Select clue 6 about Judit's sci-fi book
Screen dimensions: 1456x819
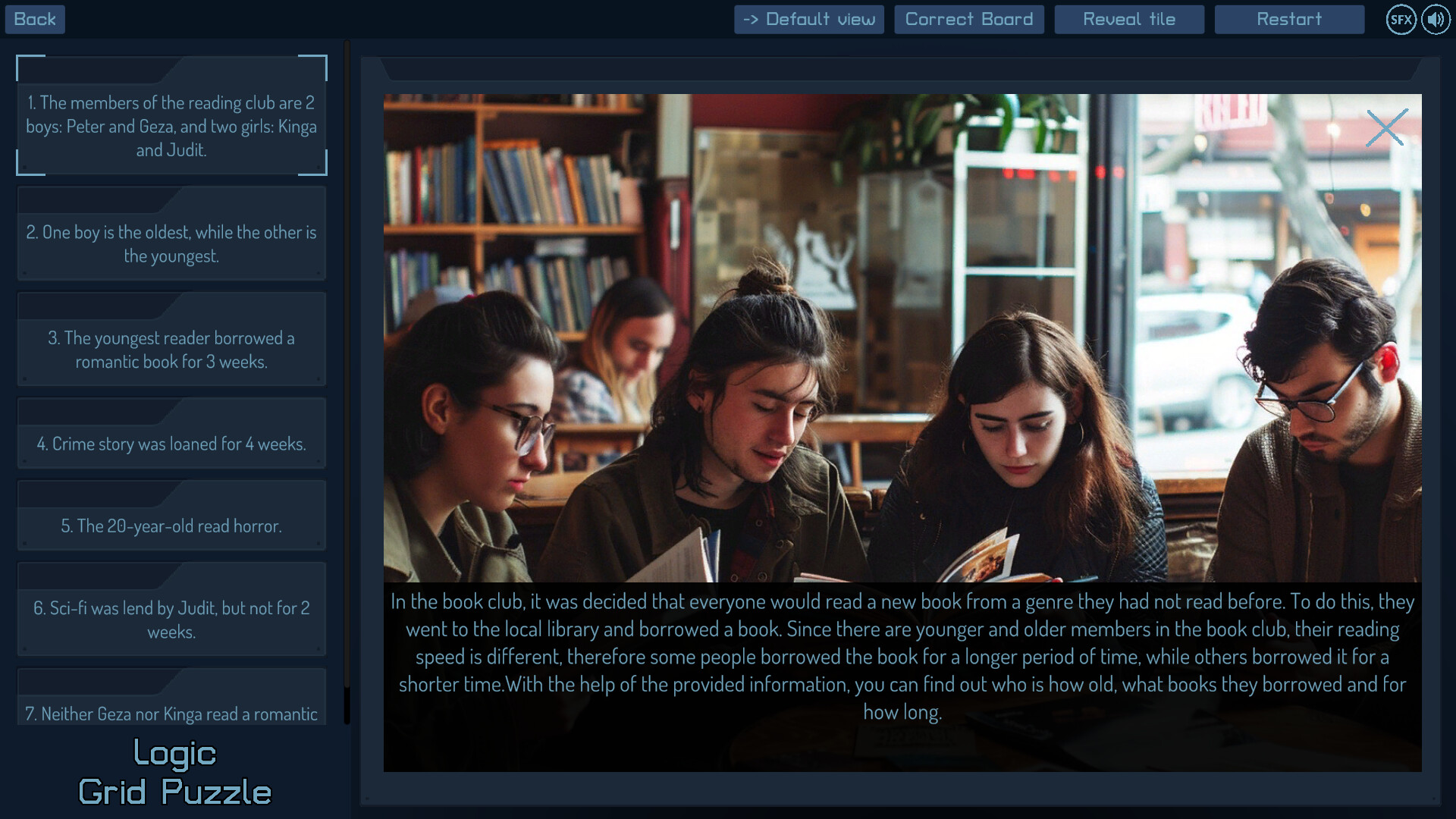pyautogui.click(x=171, y=620)
